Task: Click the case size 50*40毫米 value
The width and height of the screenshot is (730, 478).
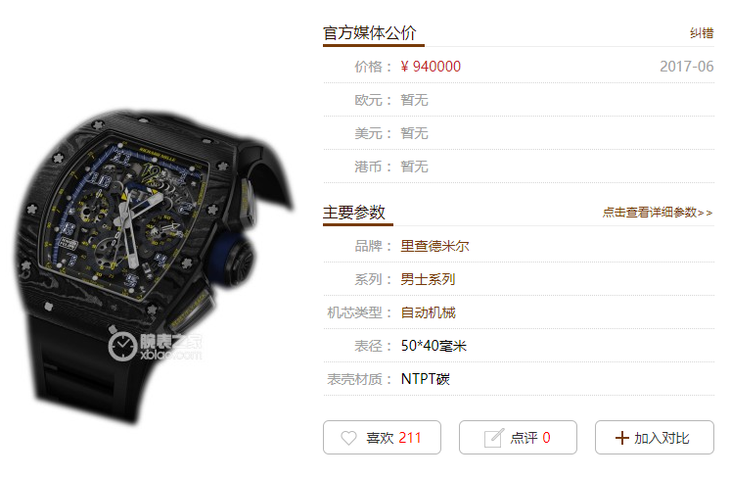Action: [433, 346]
